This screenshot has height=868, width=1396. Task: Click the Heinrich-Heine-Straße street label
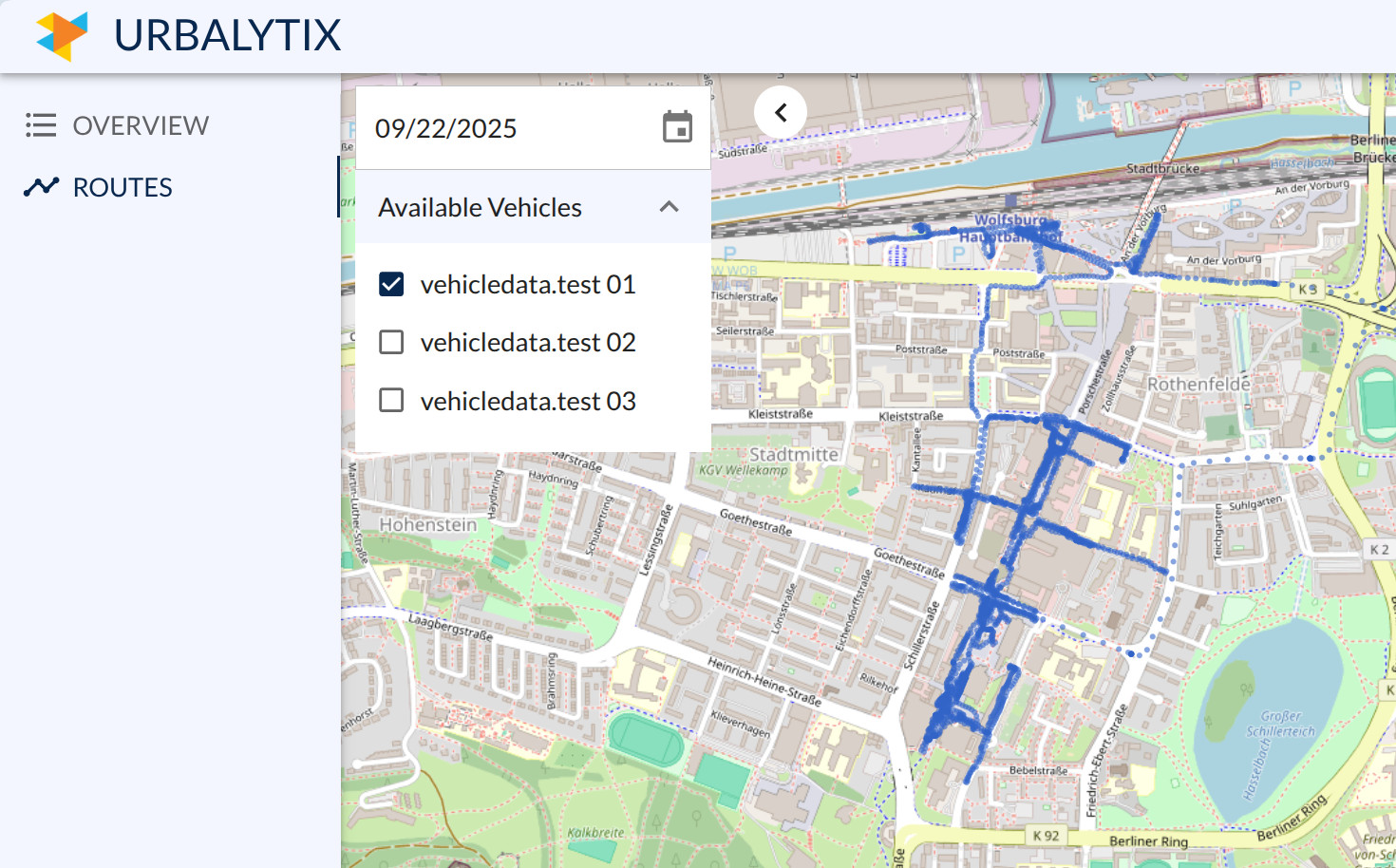pos(764,680)
